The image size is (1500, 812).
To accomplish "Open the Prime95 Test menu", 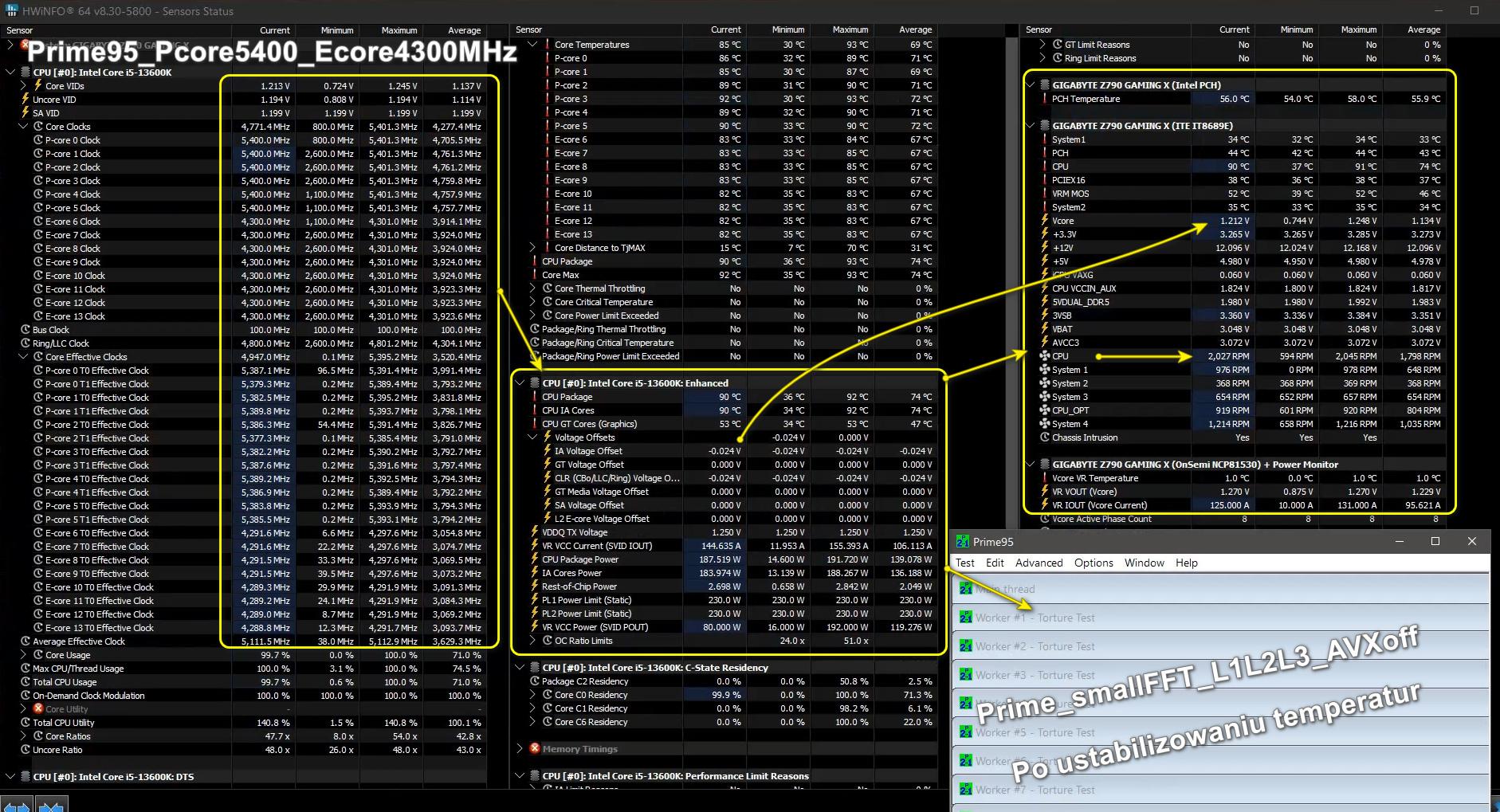I will [964, 563].
